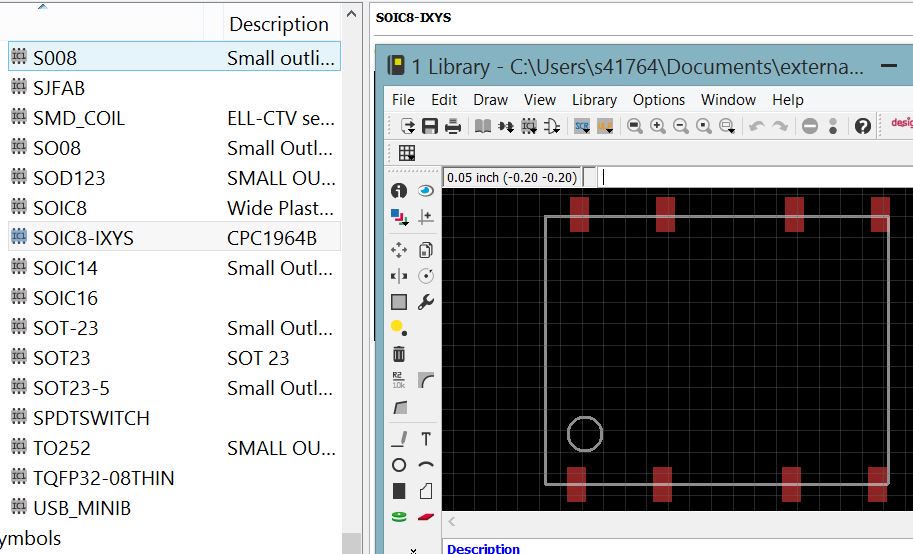Open the Library menu
This screenshot has width=913, height=554.
click(x=594, y=100)
